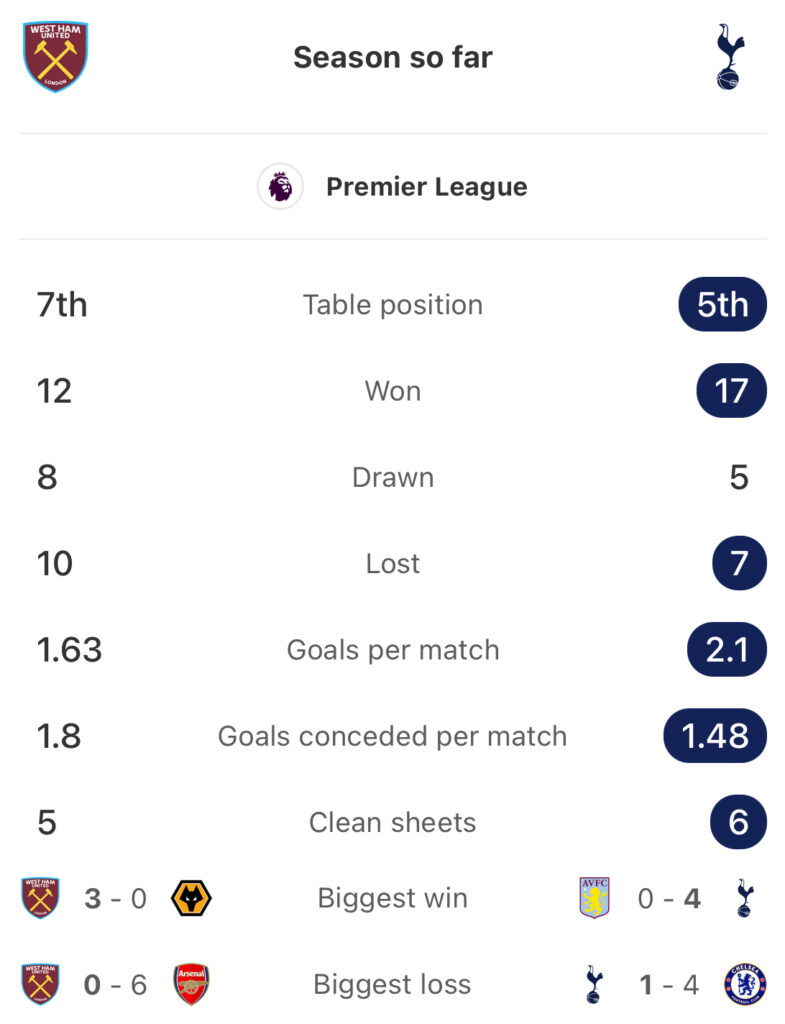Open the 3 - 0 West Ham win result

(x=116, y=898)
